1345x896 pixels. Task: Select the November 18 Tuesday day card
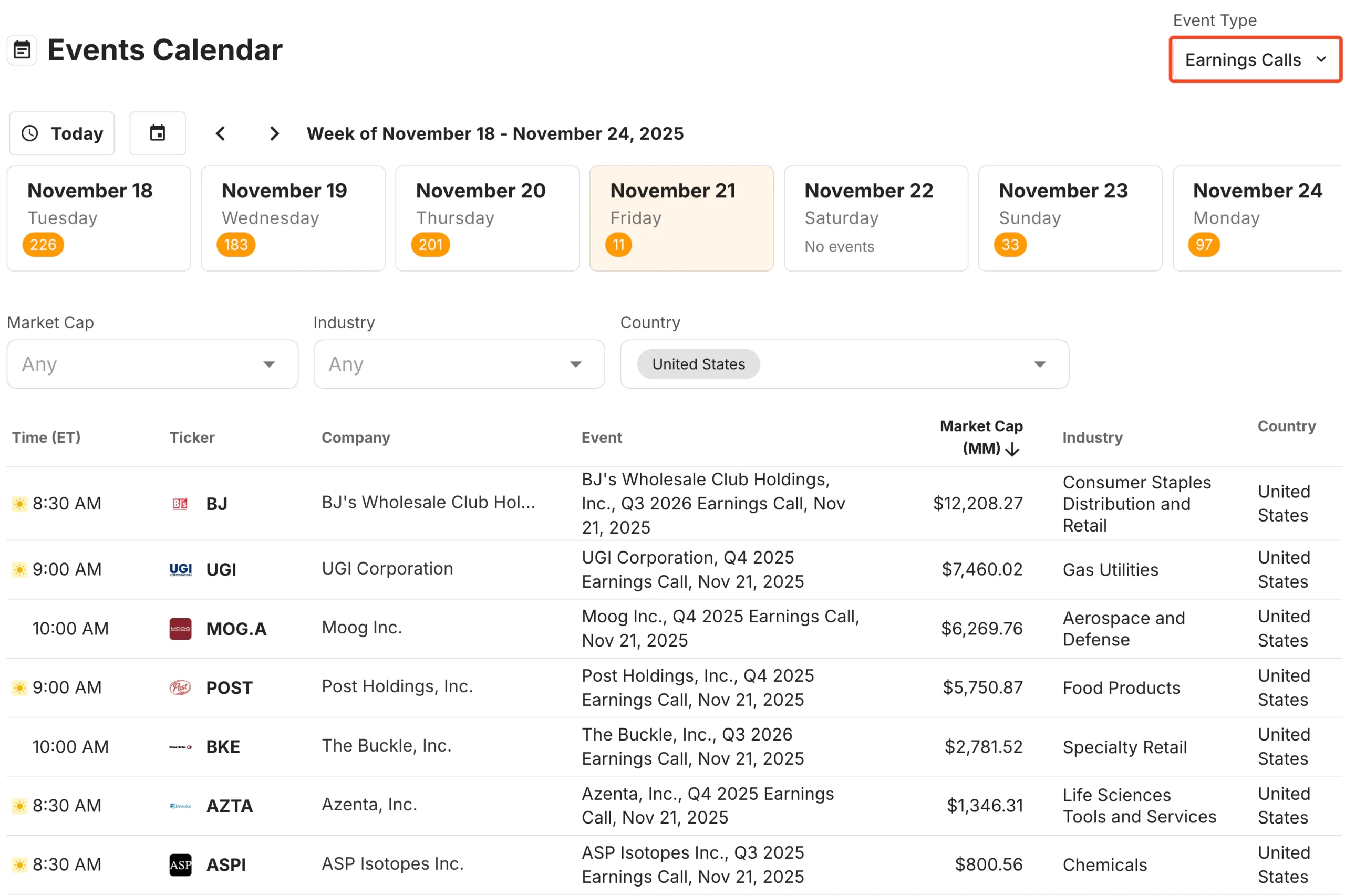98,218
